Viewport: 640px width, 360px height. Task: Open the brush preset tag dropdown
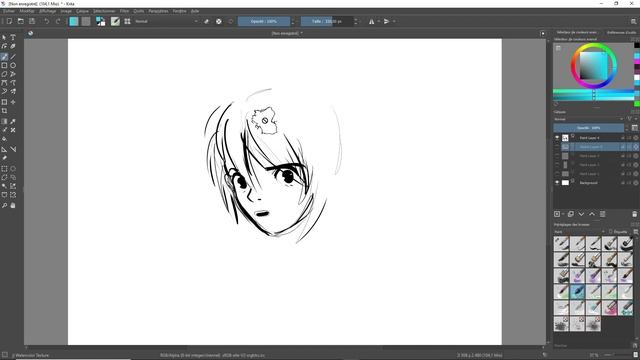tap(580, 232)
